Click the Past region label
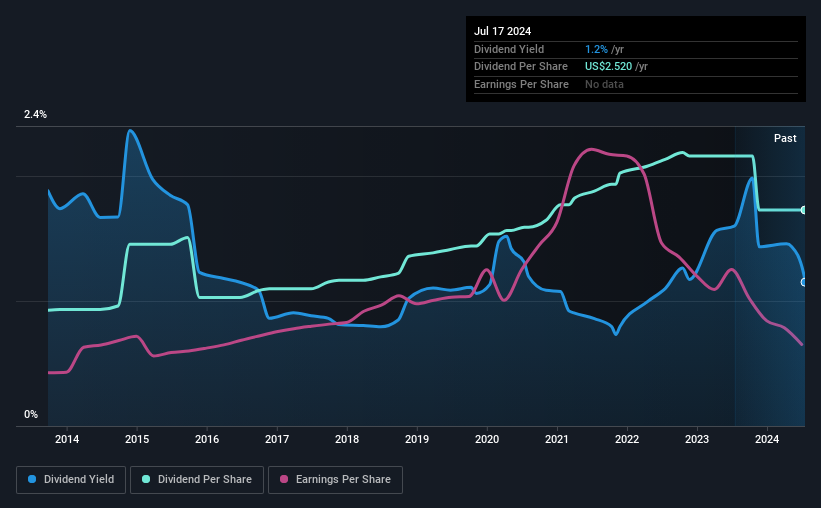821x508 pixels. point(785,138)
